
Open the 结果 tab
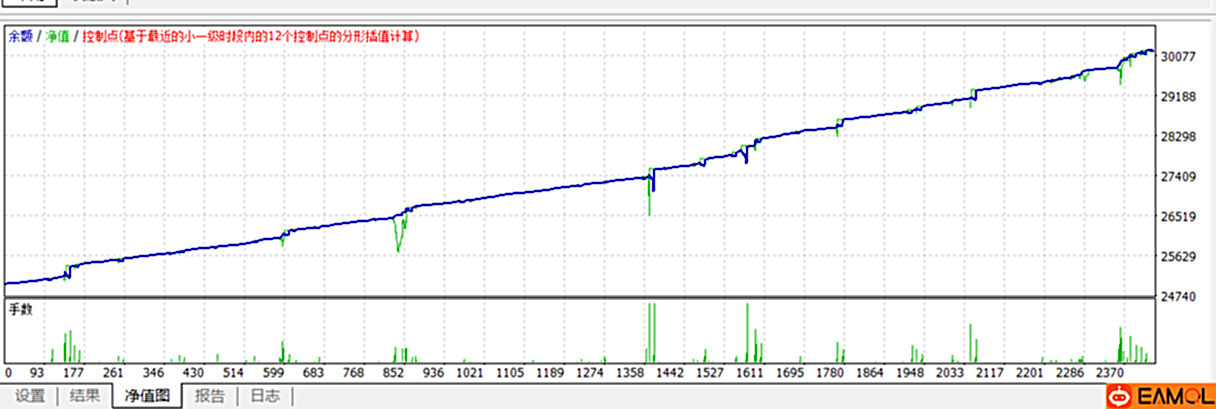point(85,396)
